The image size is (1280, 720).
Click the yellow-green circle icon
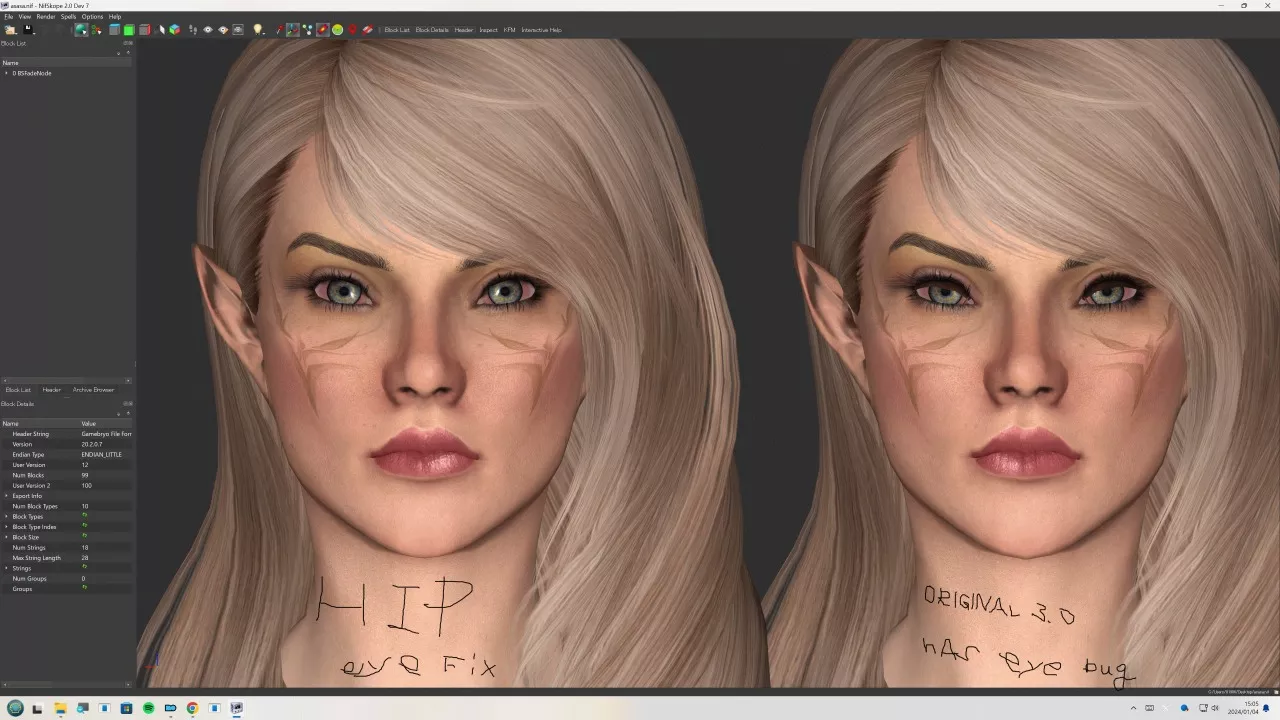pyautogui.click(x=338, y=30)
